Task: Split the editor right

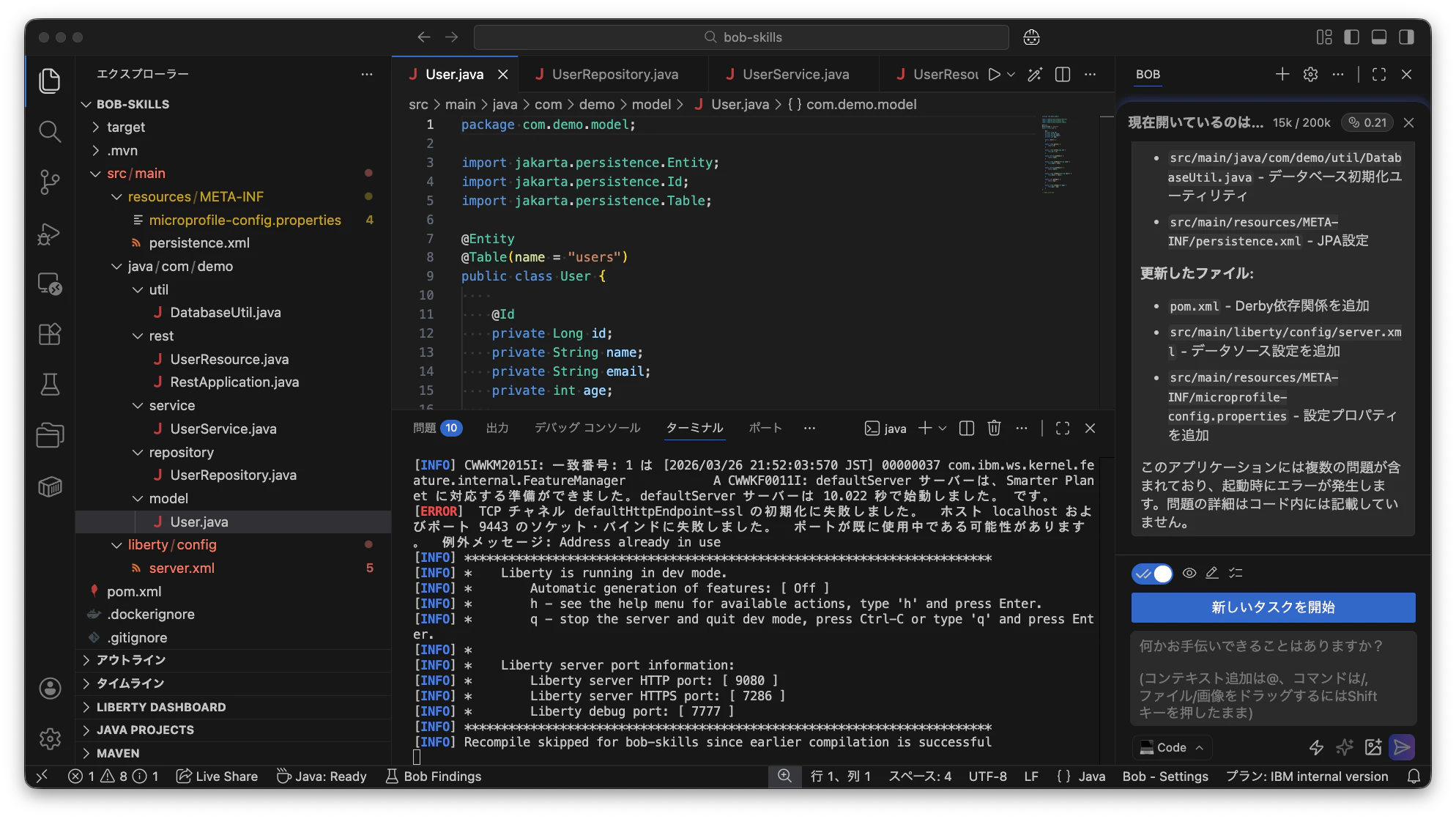Action: pos(1063,74)
